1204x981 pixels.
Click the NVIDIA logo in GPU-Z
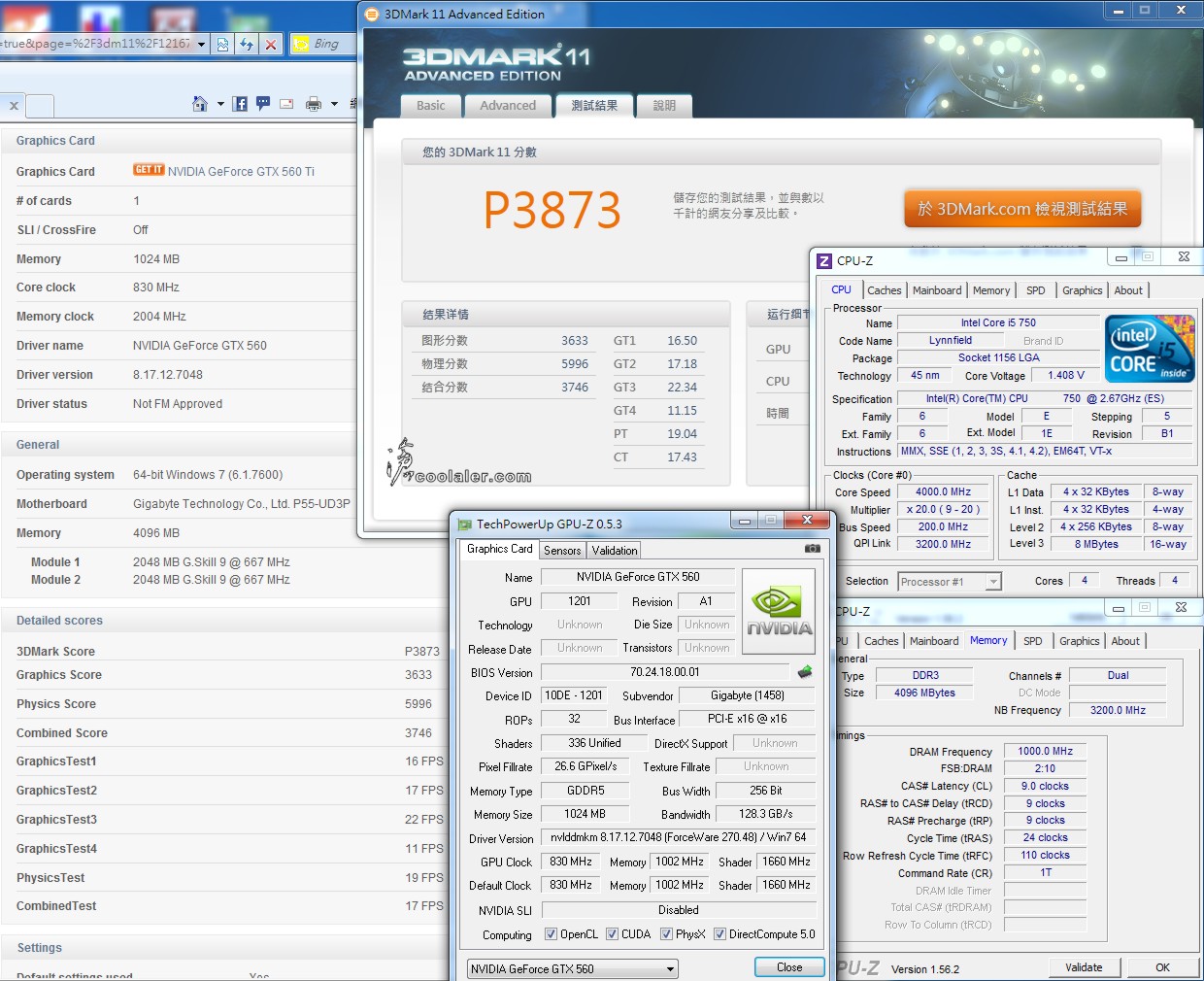(x=779, y=609)
